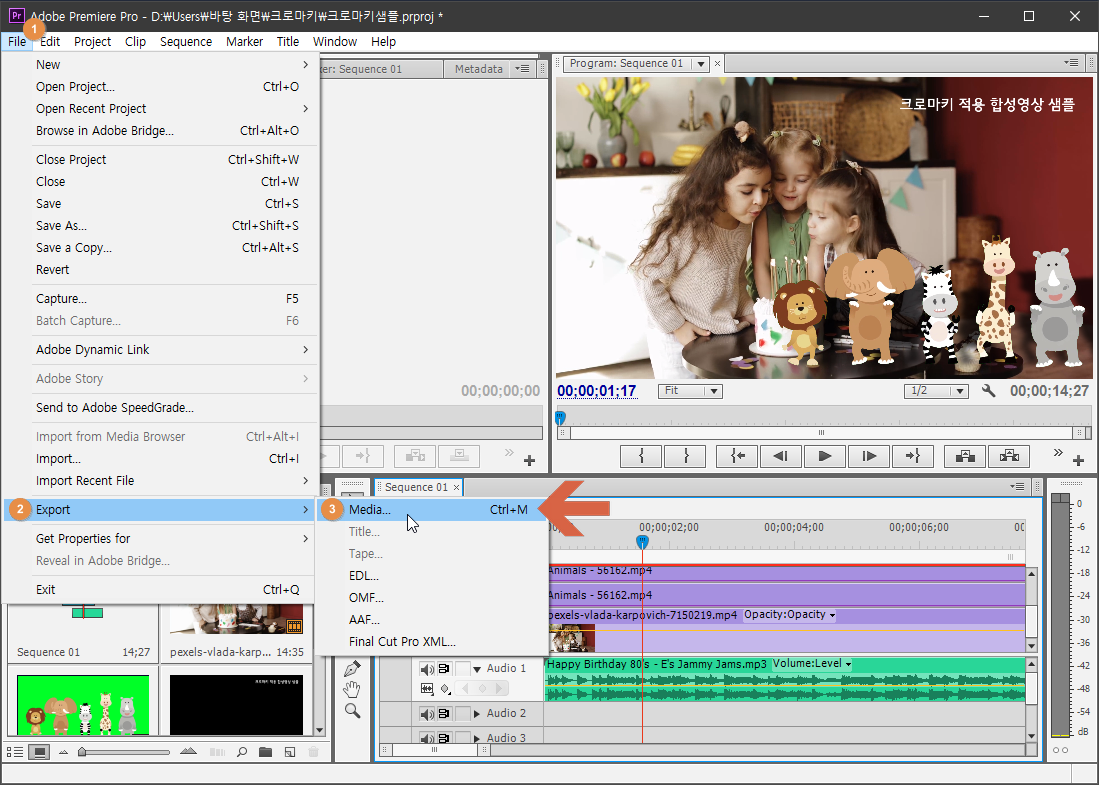Open Program monitor Button Editor plus icon
1099x785 pixels.
coord(1079,460)
